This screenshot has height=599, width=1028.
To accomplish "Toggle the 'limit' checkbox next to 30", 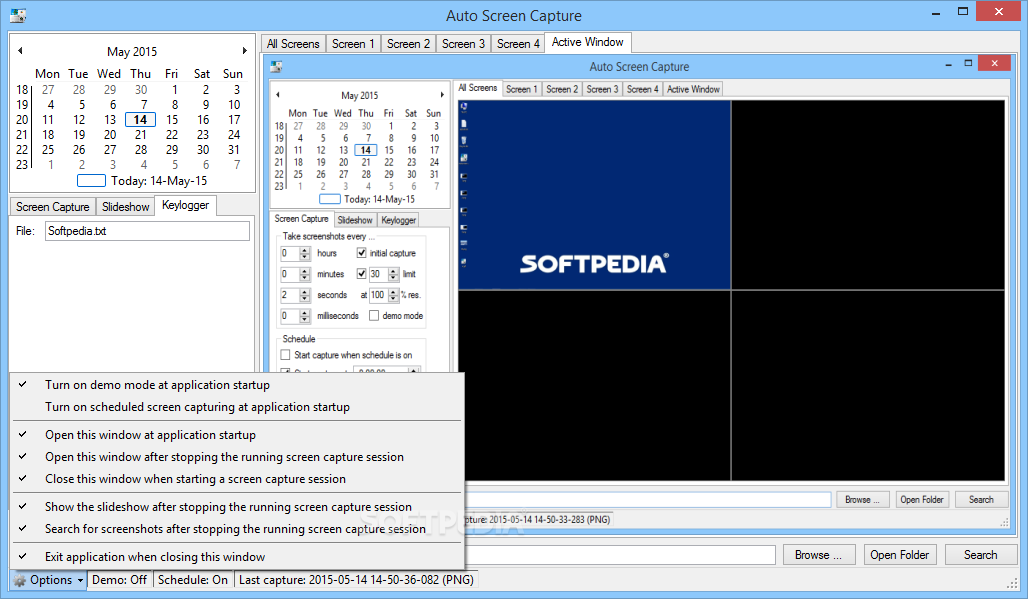I will [x=361, y=274].
